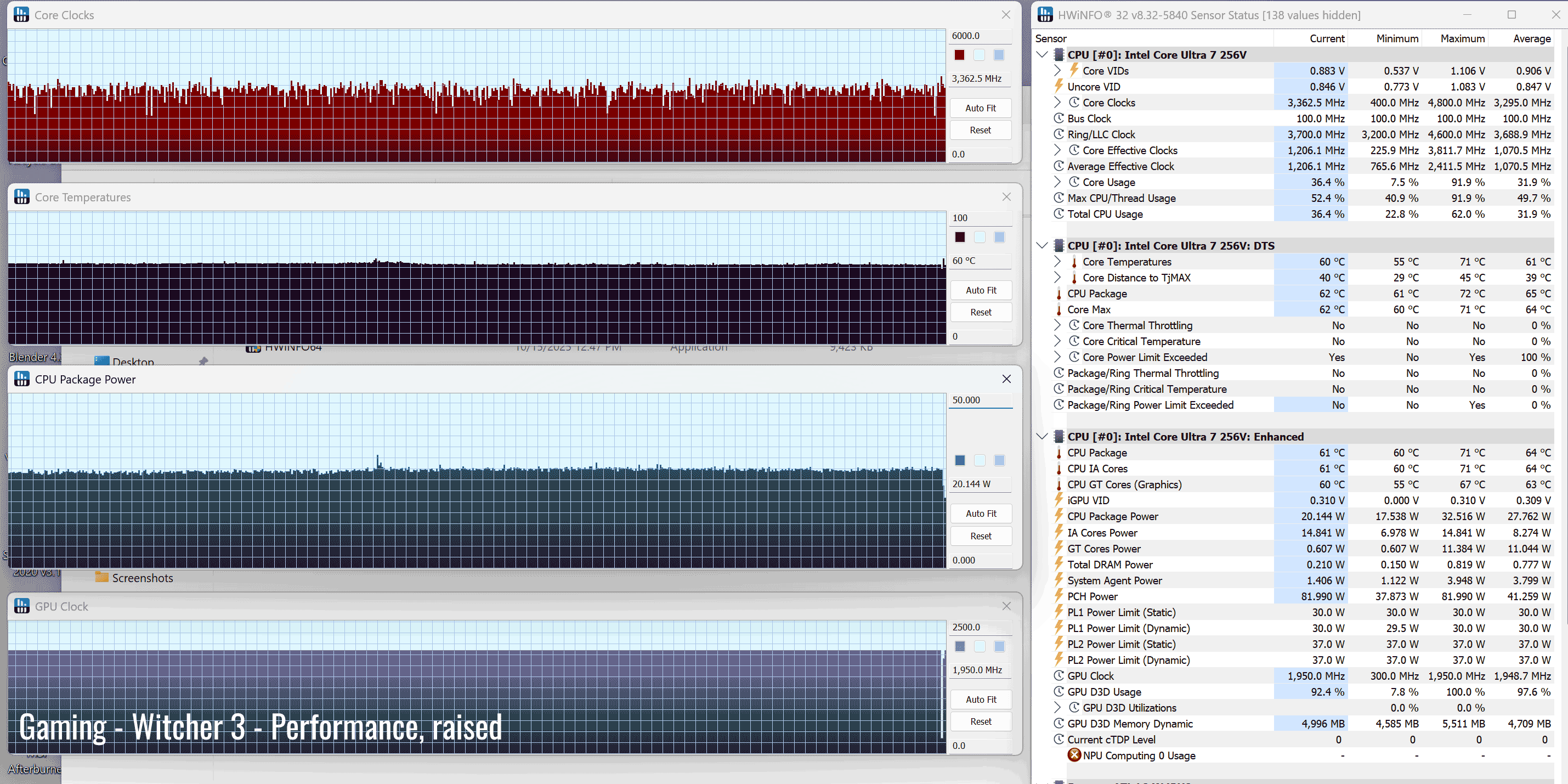Click the Screenshots folder icon
This screenshot has width=1568, height=784.
click(101, 577)
